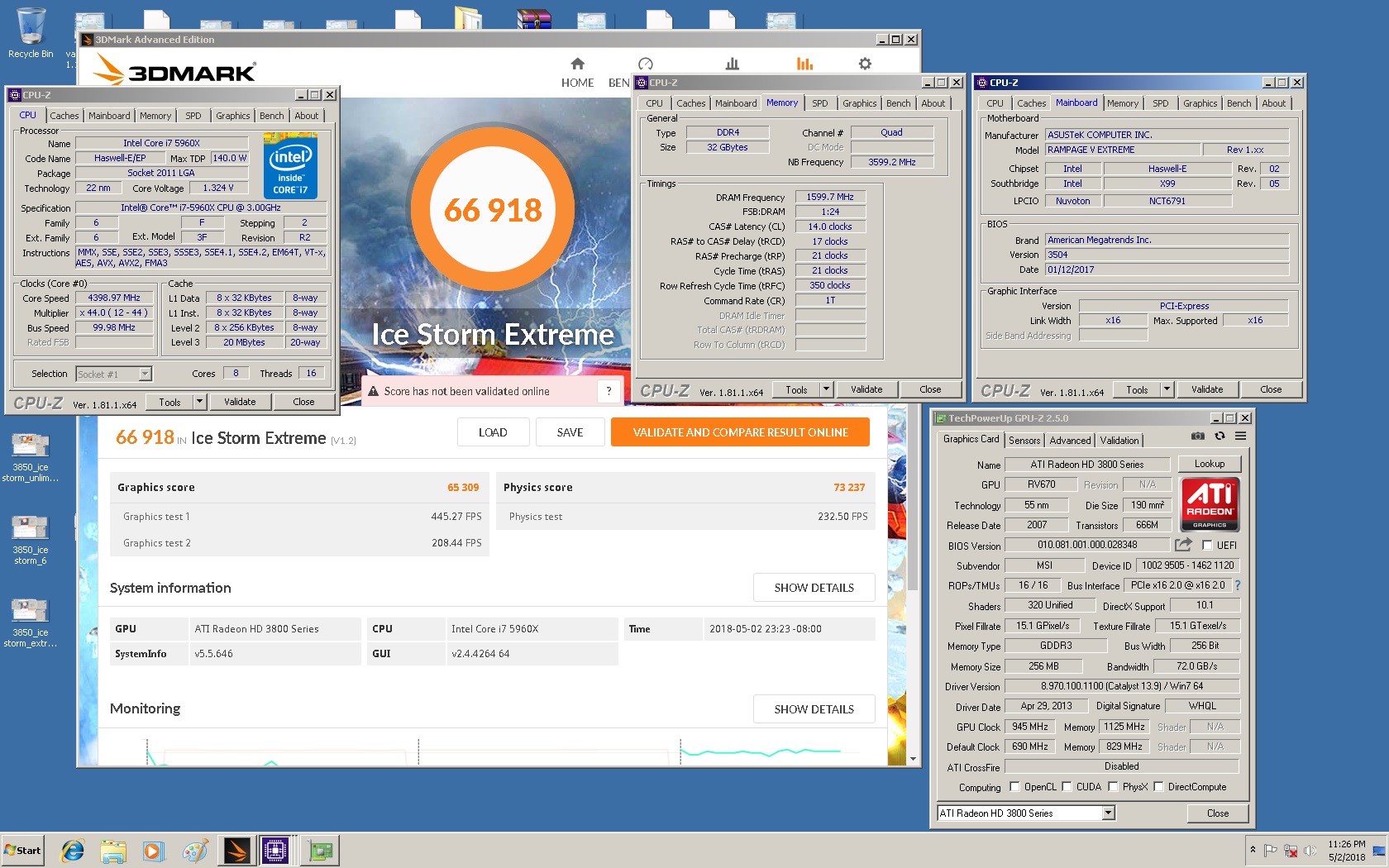
Task: Open Windows Explorer folder in taskbar
Action: [113, 850]
